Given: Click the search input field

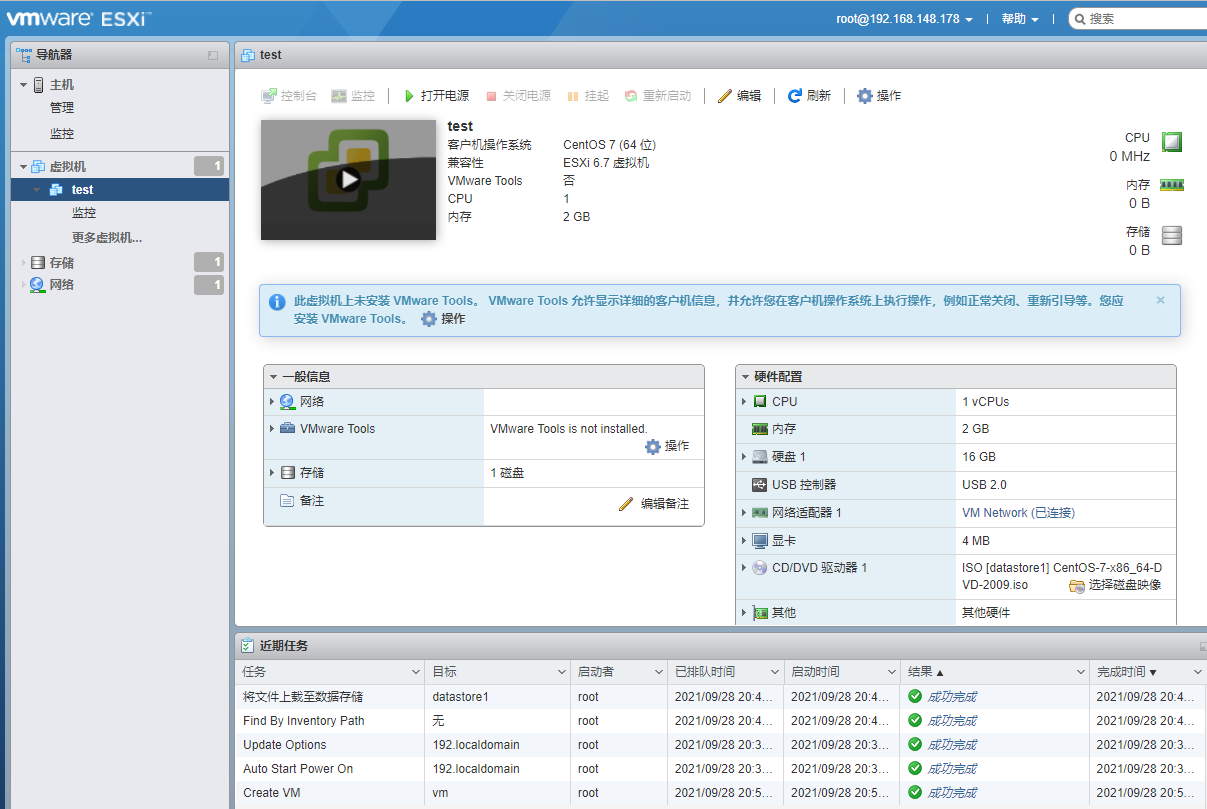Looking at the screenshot, I should (x=1140, y=19).
